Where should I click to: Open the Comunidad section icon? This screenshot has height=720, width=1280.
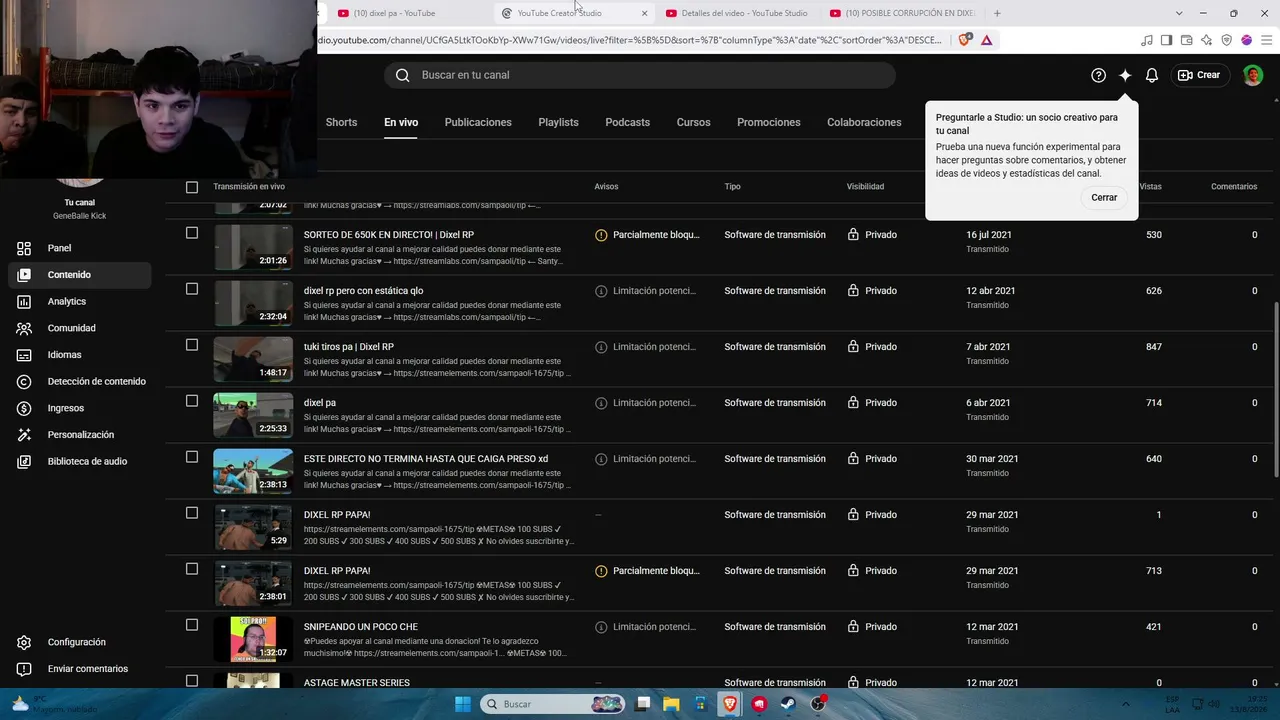tap(25, 328)
